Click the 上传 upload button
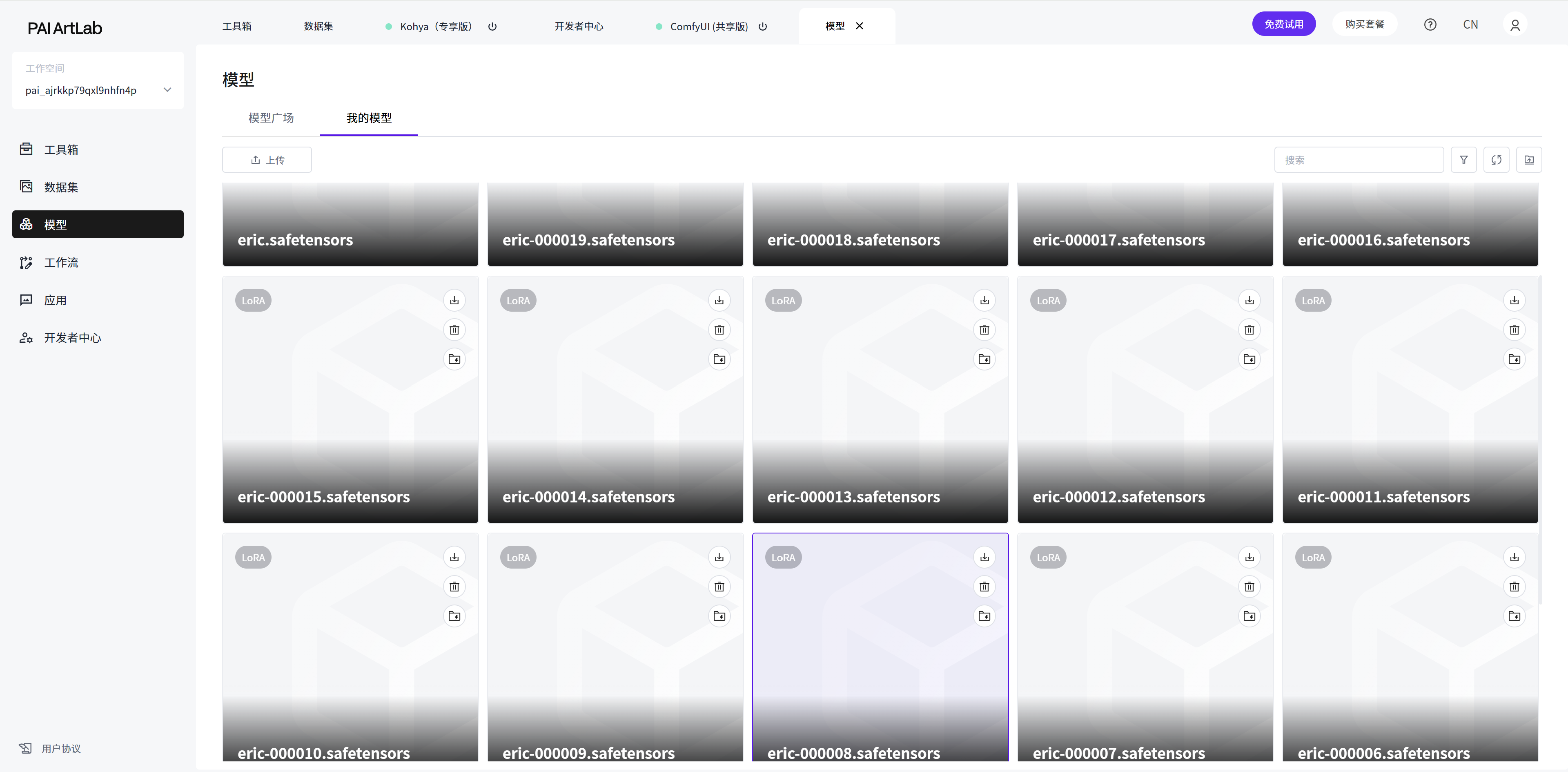 (267, 160)
